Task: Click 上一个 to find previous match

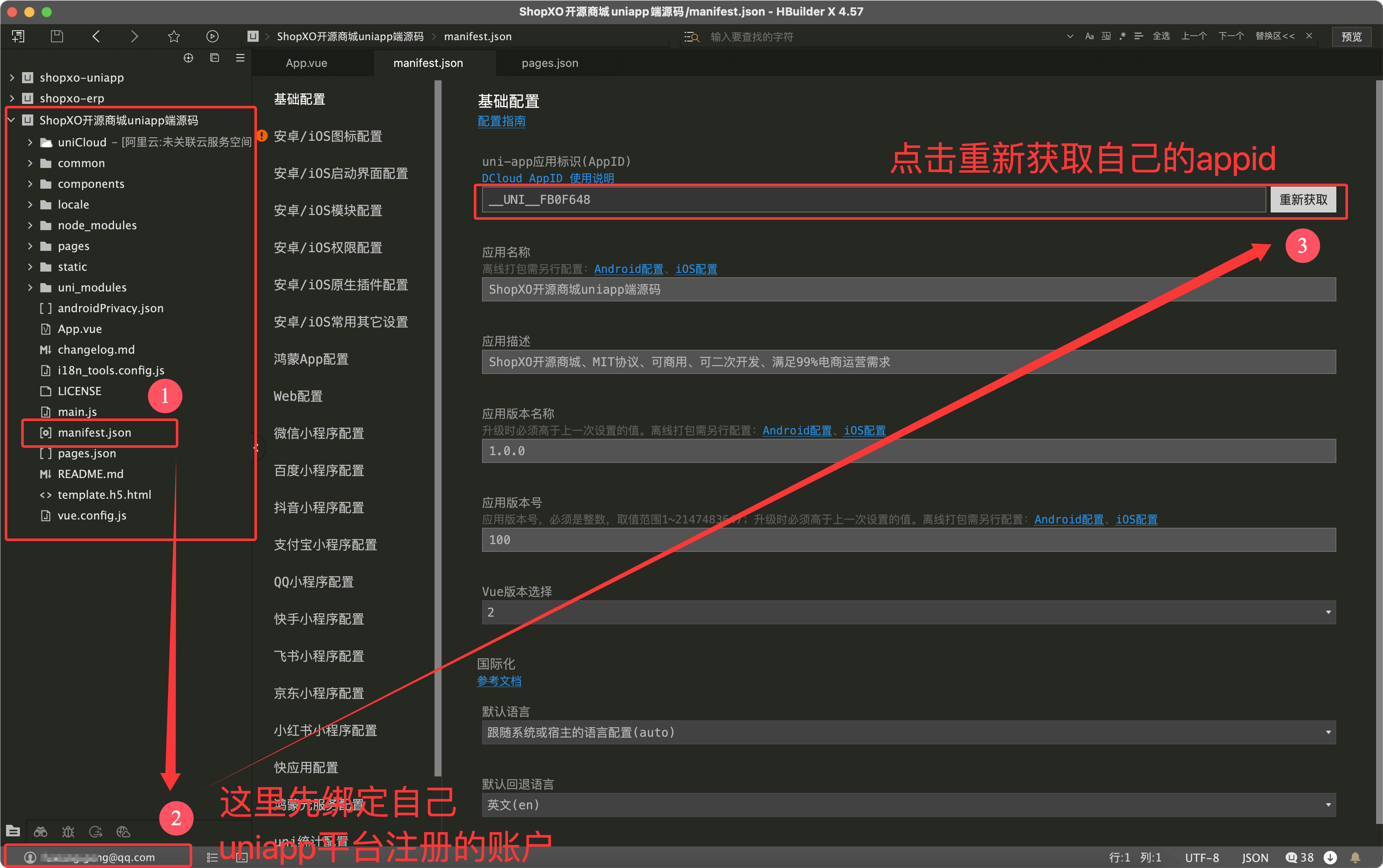Action: click(1193, 36)
